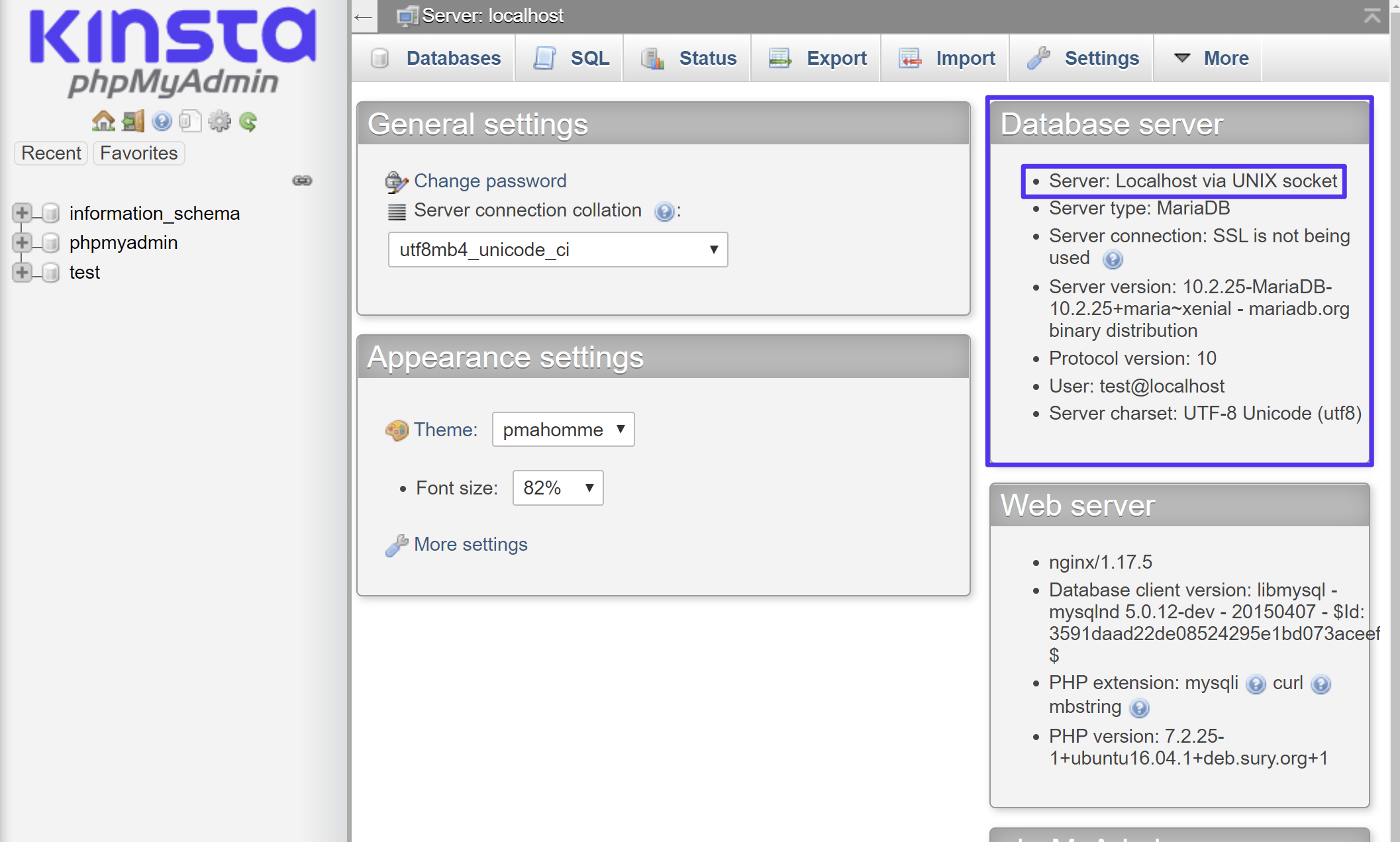Select the utf8mb4_unicode_ci collation dropdown
The height and width of the screenshot is (842, 1400).
click(x=556, y=248)
